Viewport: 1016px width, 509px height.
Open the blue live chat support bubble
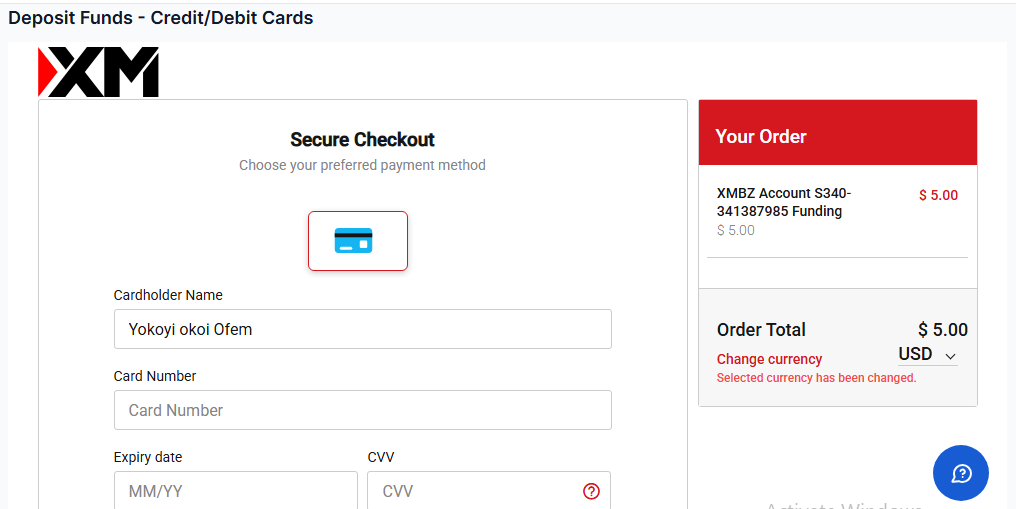pyautogui.click(x=960, y=473)
